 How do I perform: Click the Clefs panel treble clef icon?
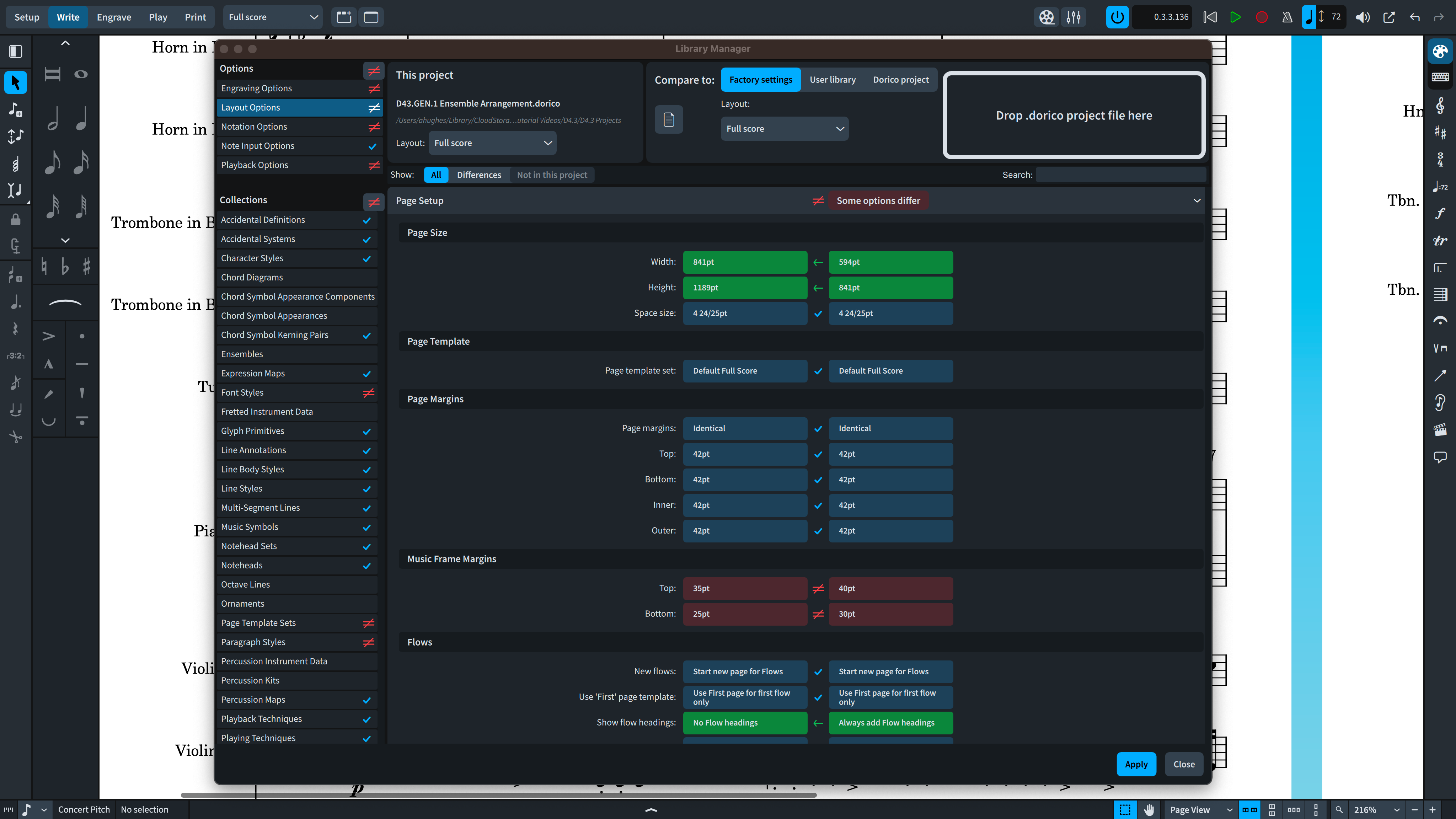1440,106
